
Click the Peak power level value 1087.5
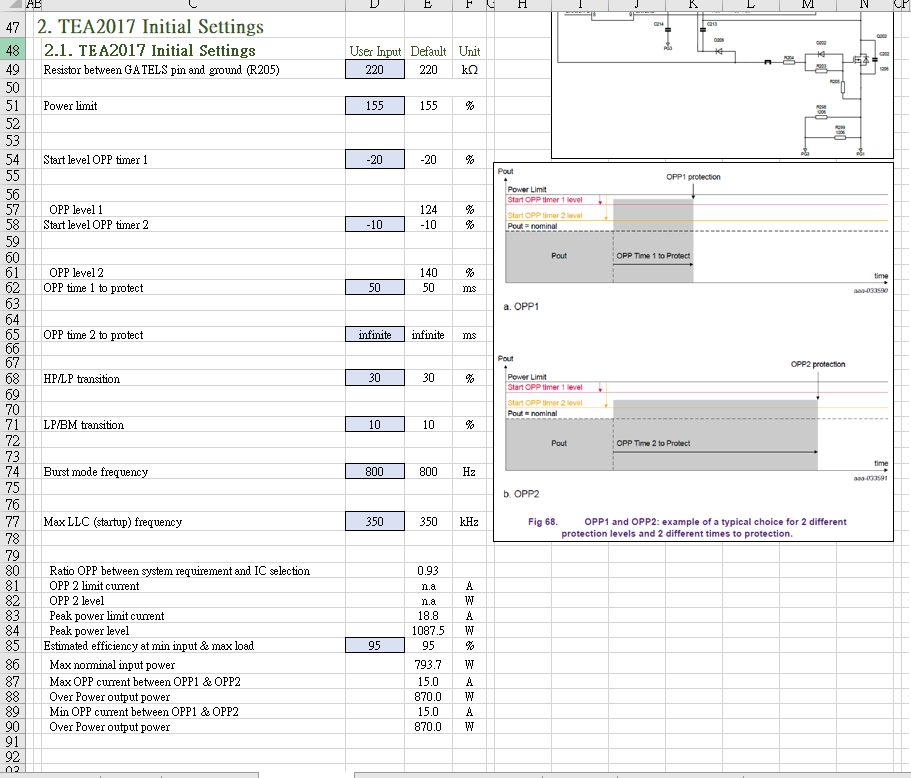428,630
